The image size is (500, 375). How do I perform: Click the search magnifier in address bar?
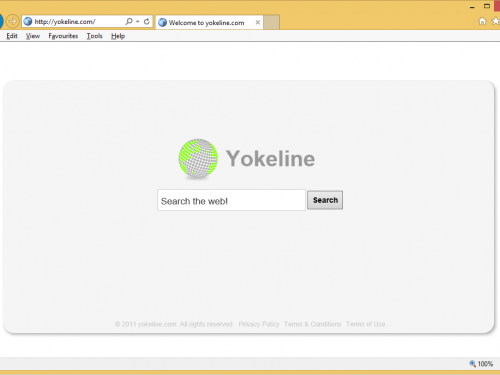129,22
